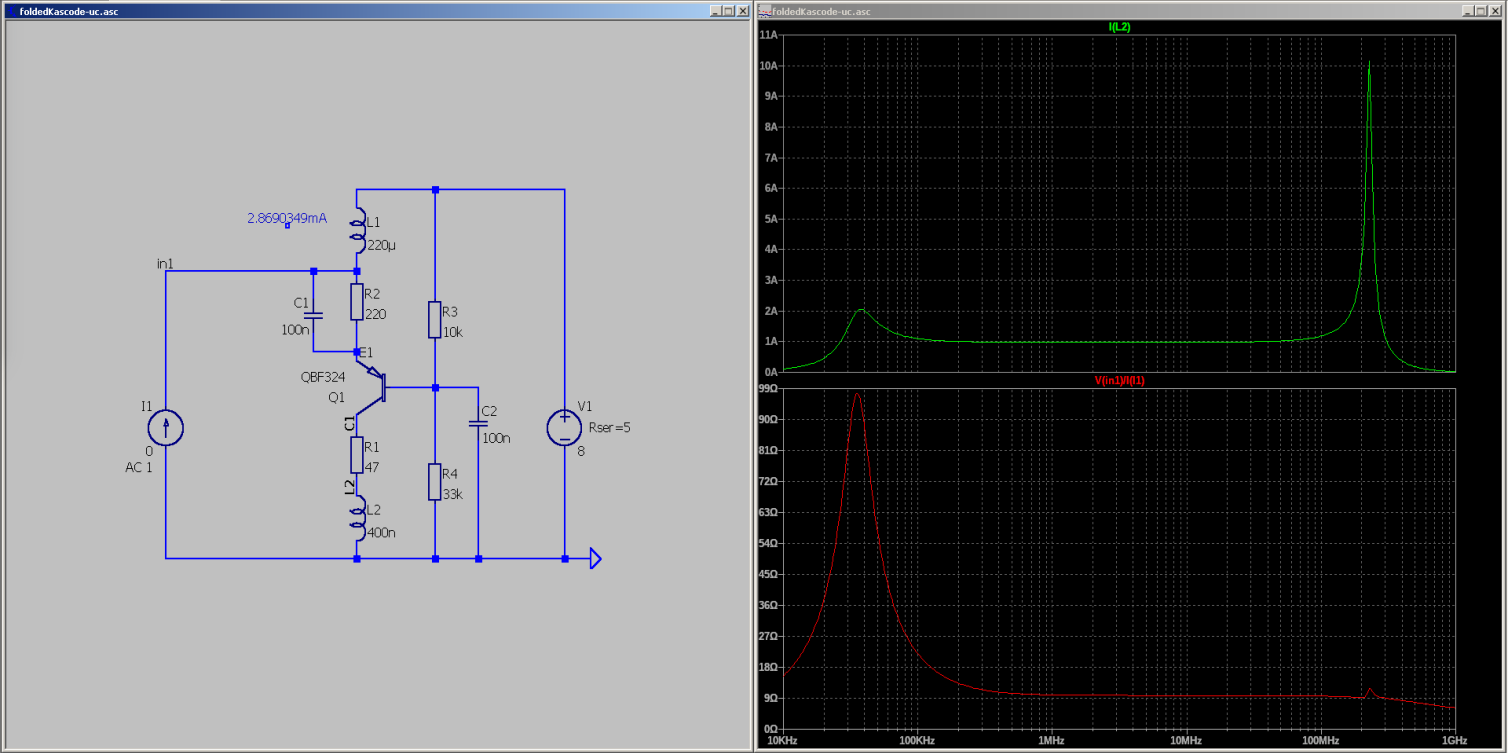Click the C2 capacitor symbol

(x=478, y=423)
